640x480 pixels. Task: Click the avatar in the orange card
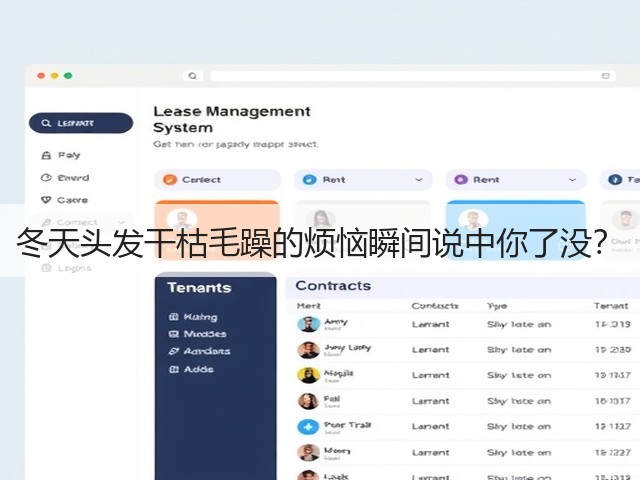(182, 219)
